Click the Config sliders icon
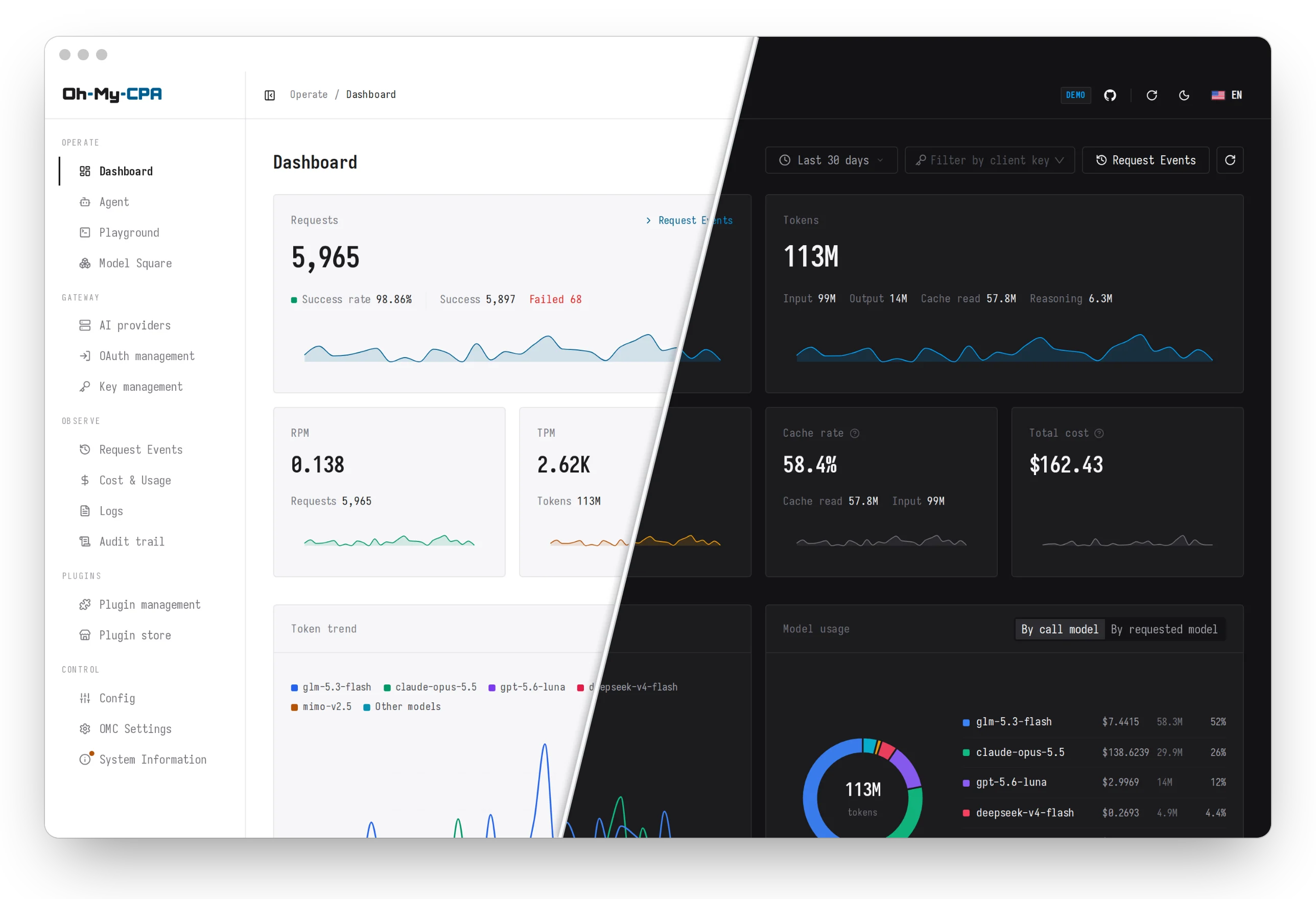 (x=85, y=698)
